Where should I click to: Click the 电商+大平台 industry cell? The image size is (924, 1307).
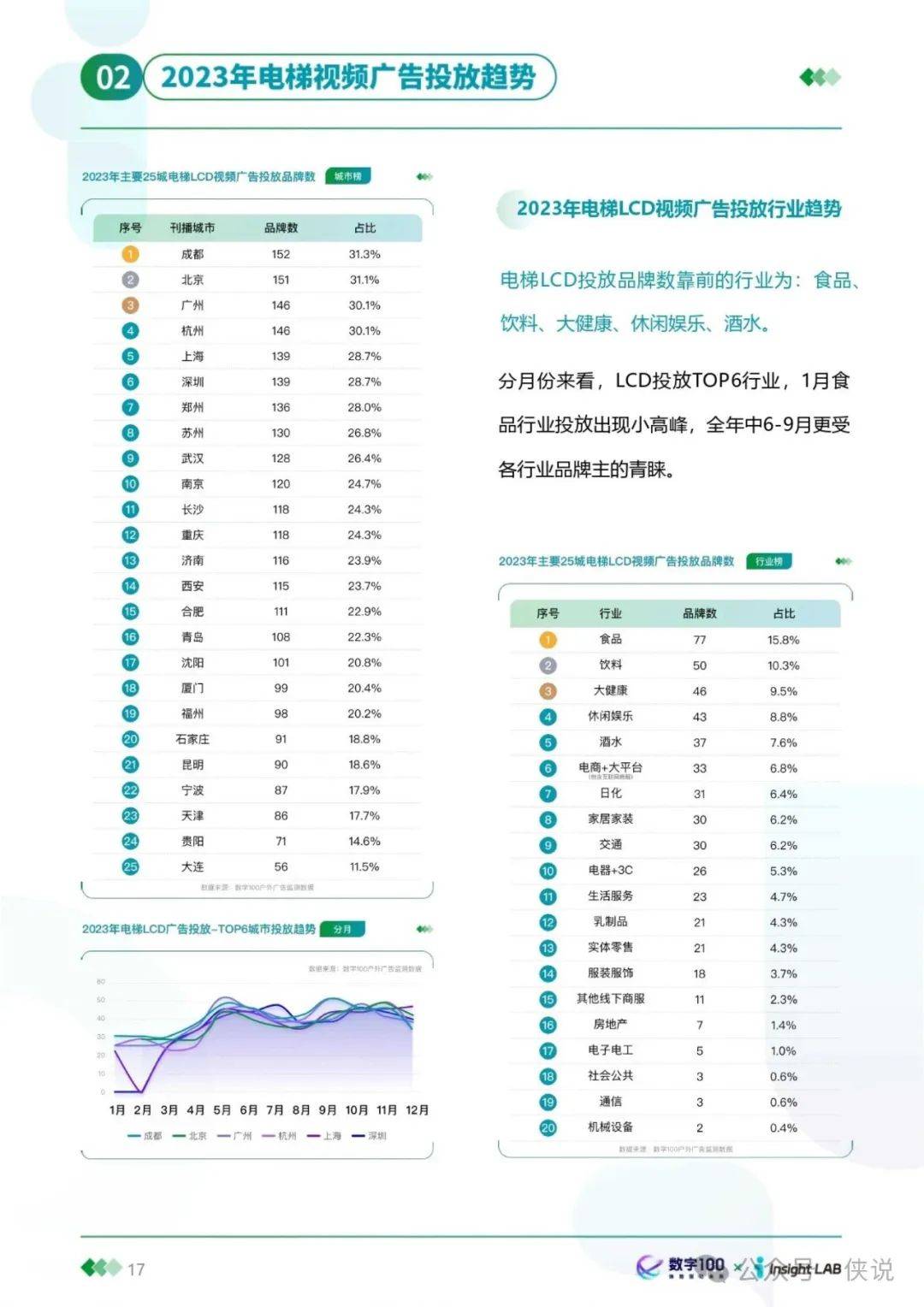611,767
